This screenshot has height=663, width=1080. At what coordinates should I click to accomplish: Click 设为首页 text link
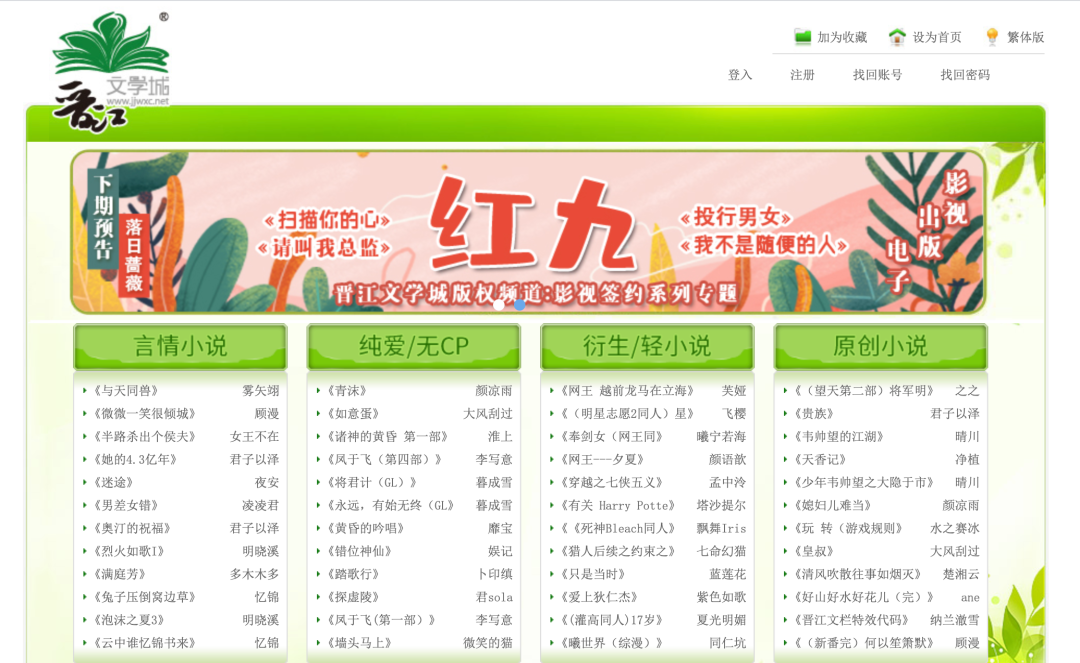click(937, 37)
